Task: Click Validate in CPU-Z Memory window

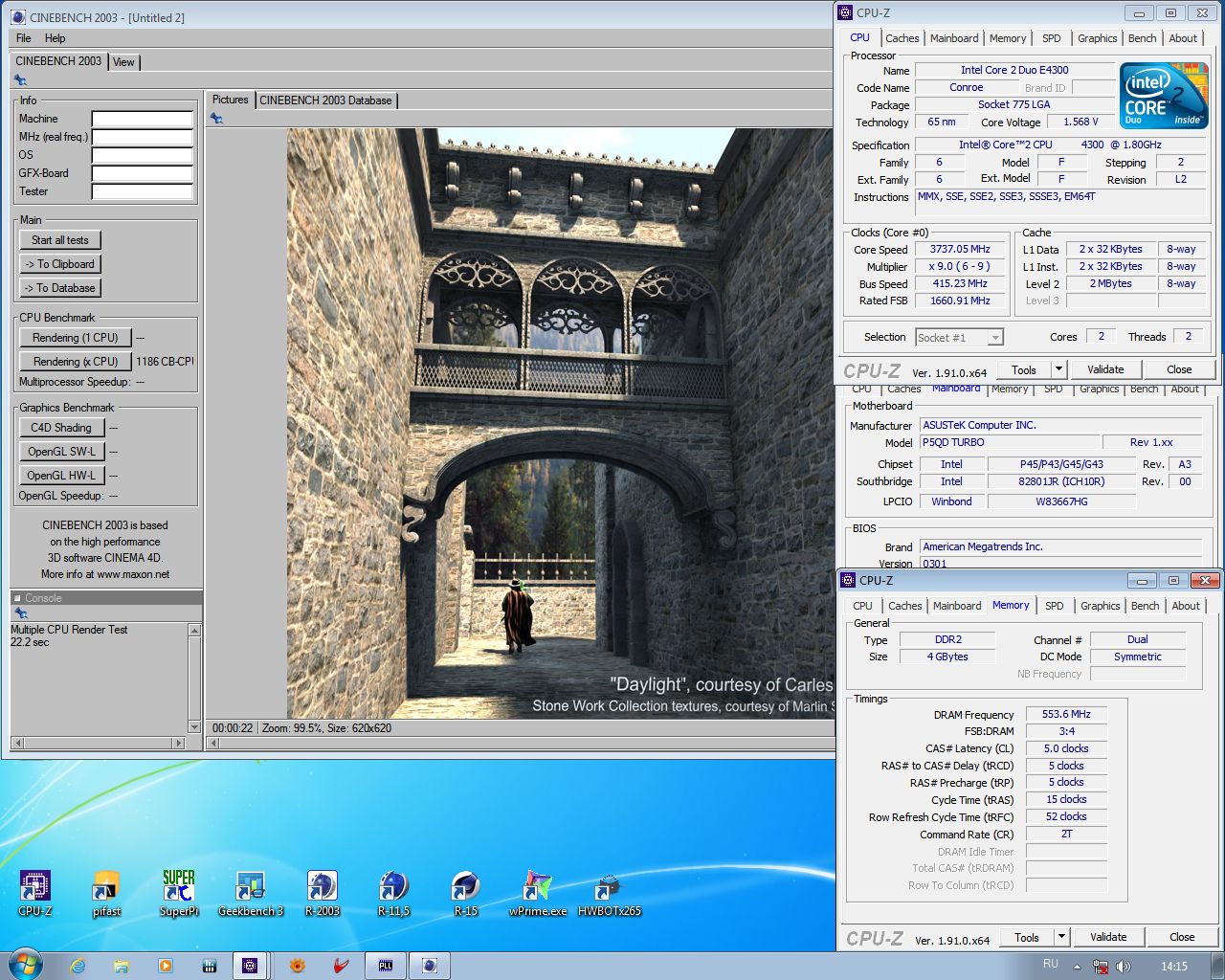Action: [x=1108, y=937]
